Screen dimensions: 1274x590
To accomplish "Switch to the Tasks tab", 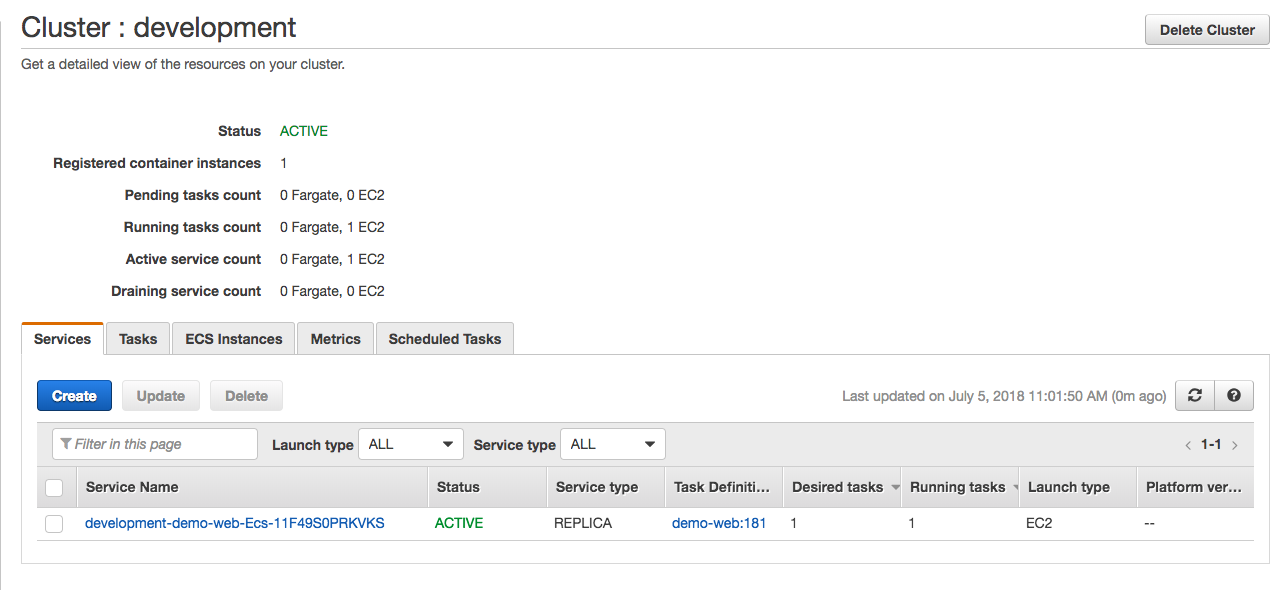I will point(138,339).
